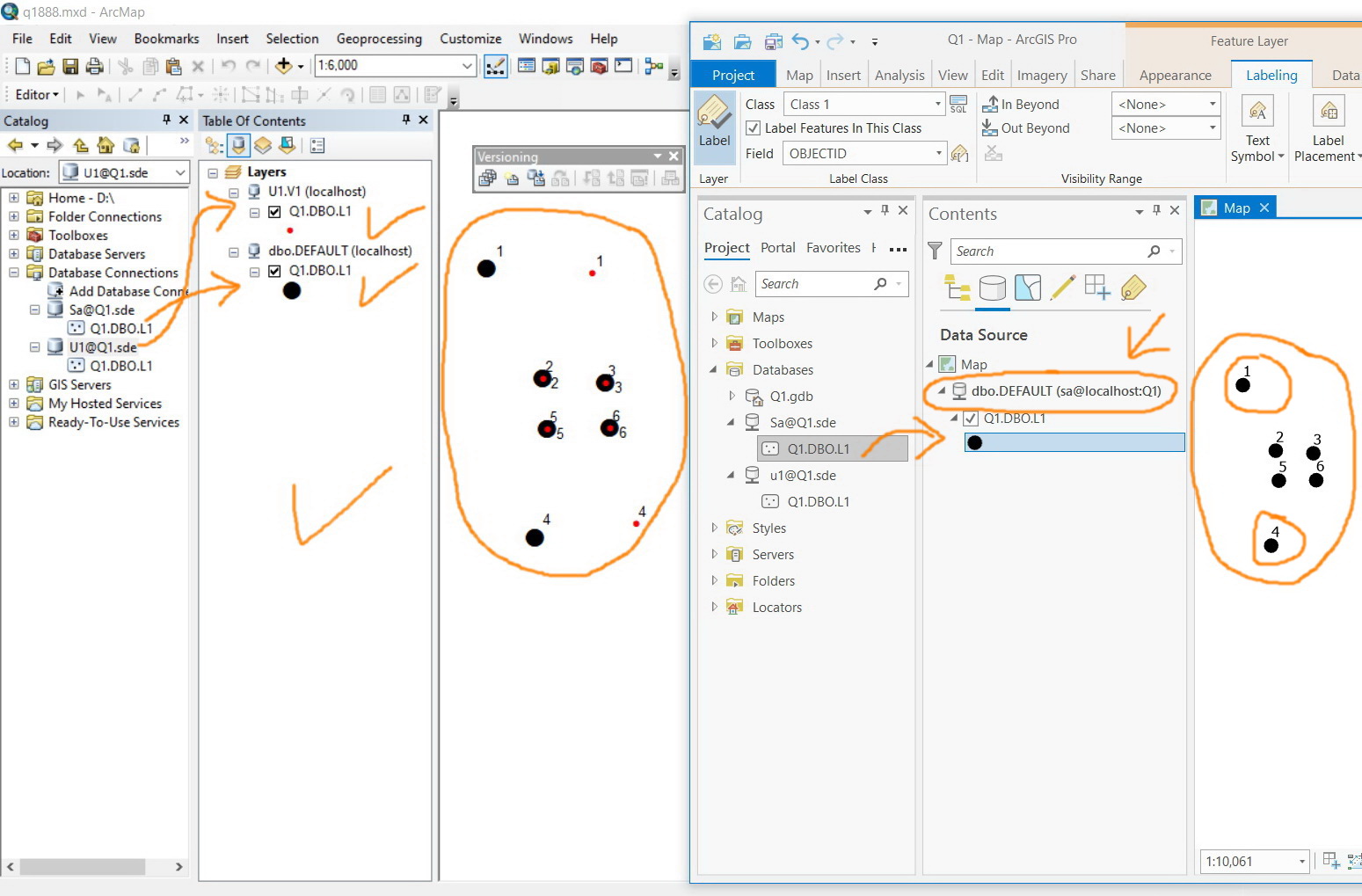Click Undo arrow in ArcGIS Pro toolbar
Screen dimensions: 1362x896
800,41
